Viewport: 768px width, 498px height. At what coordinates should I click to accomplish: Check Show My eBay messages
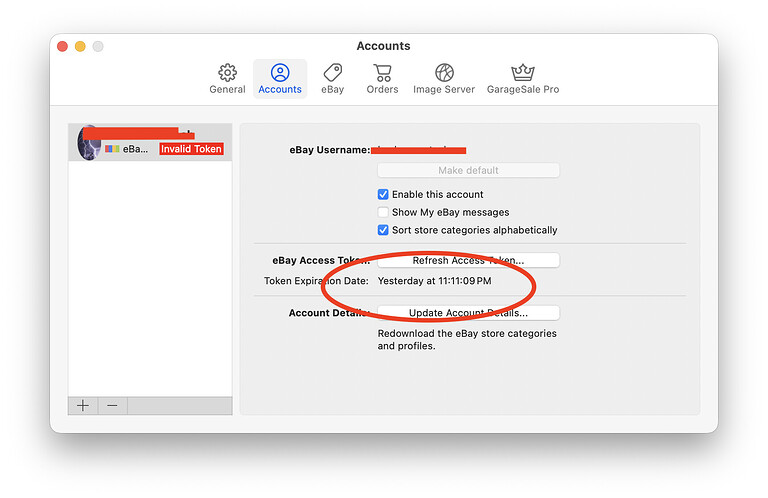[x=383, y=212]
